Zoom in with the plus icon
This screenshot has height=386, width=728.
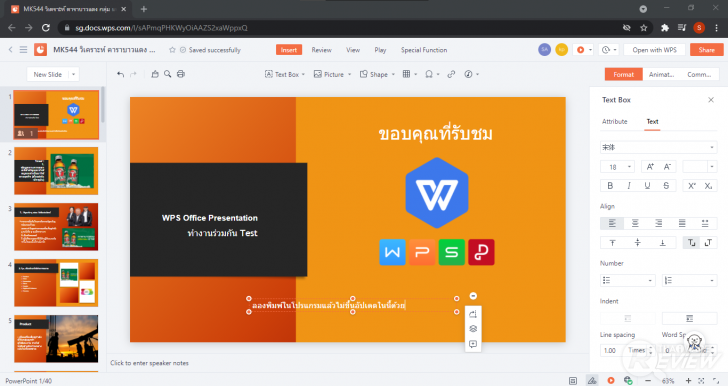(688, 380)
